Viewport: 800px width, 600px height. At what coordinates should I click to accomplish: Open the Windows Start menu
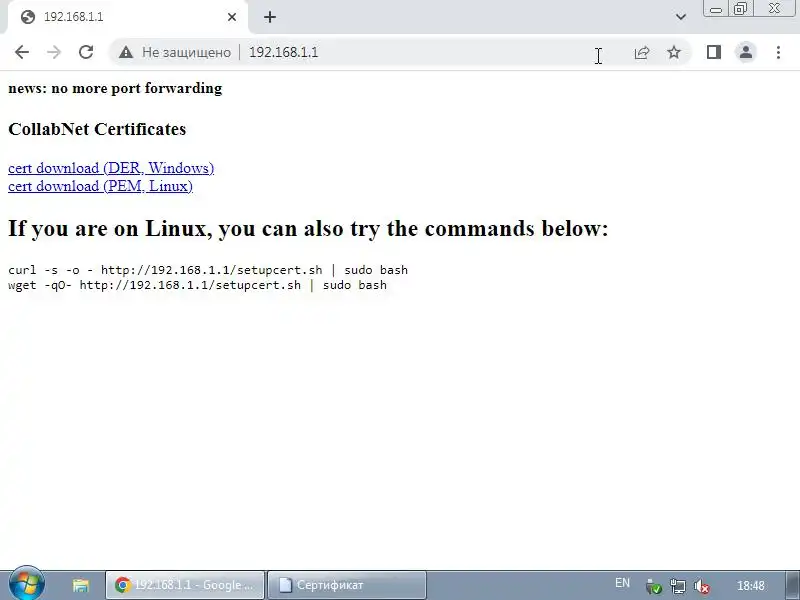[27, 584]
